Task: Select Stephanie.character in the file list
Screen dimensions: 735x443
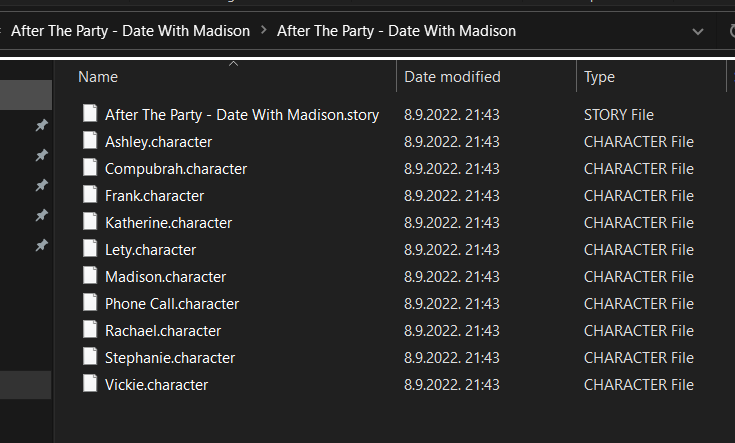Action: [x=170, y=357]
